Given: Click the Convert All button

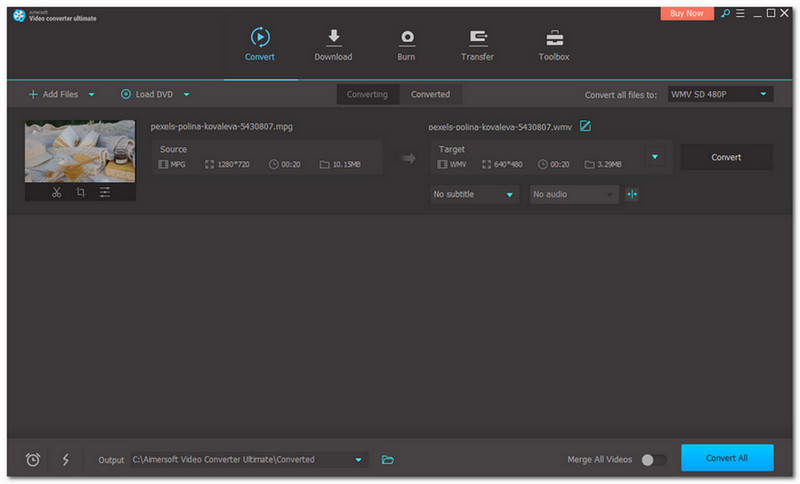Looking at the screenshot, I should click(x=726, y=458).
